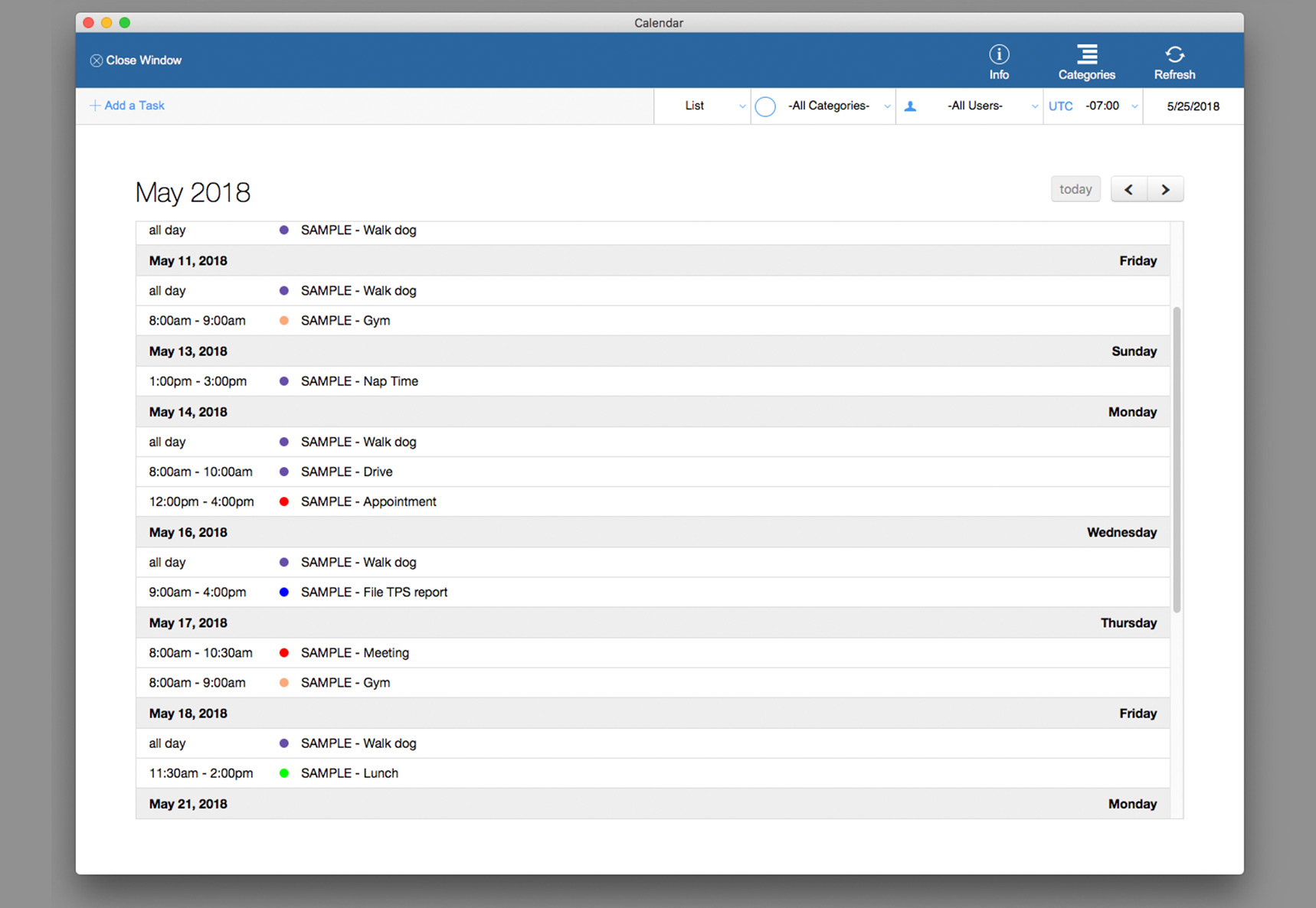Change the UTC -07:00 timezone dropdown
Screen dimensions: 1316x908
coord(1109,106)
